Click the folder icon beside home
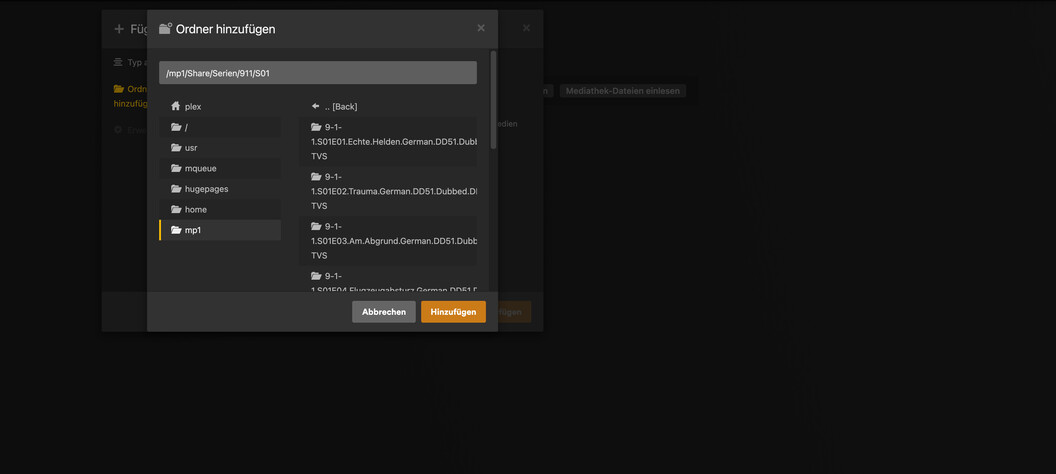The width and height of the screenshot is (1056, 474). pos(176,209)
